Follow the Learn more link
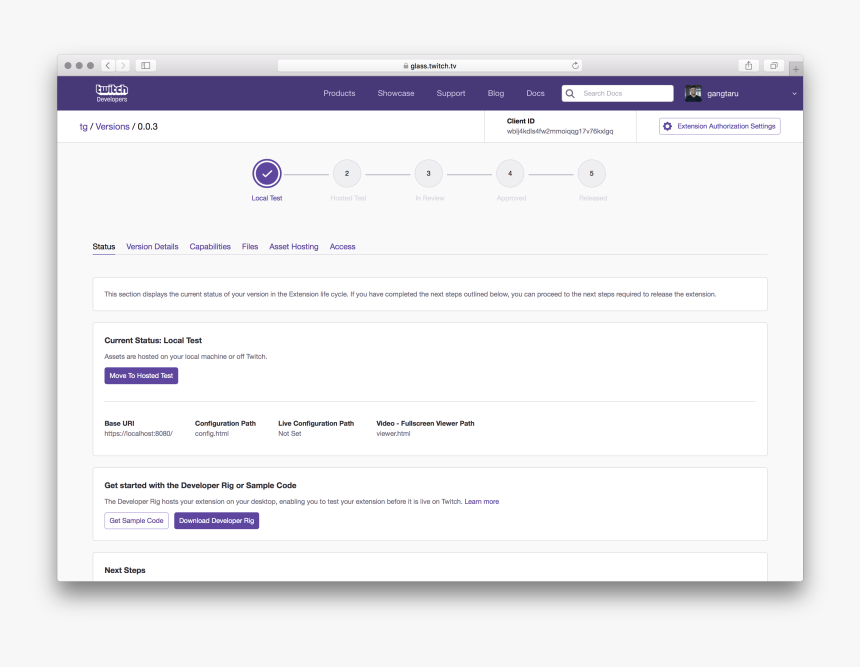Viewport: 860px width, 667px height. point(482,501)
